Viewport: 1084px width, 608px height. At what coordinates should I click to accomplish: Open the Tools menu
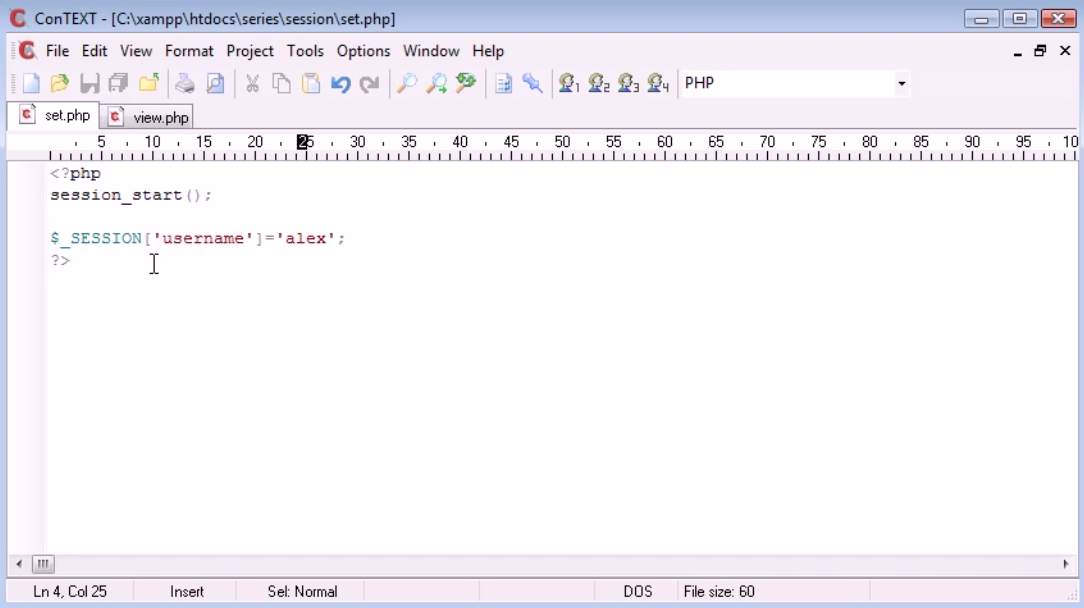click(x=305, y=51)
